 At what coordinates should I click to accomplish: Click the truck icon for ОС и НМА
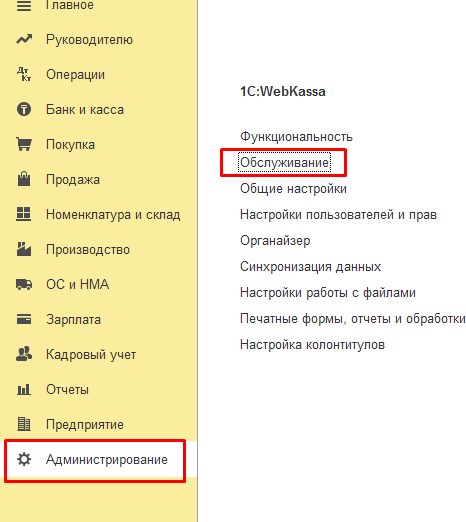click(x=24, y=284)
